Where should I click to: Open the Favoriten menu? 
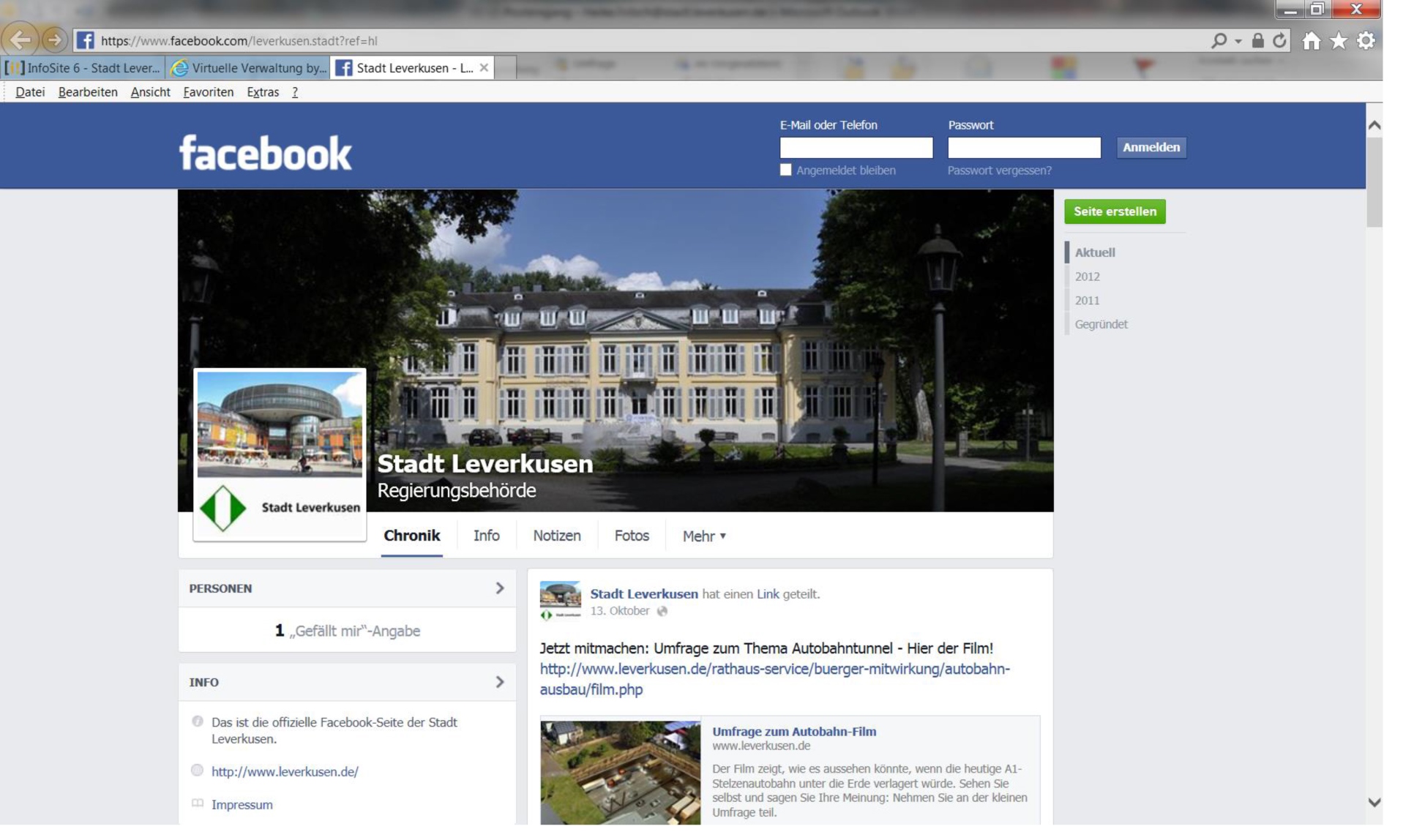point(208,92)
